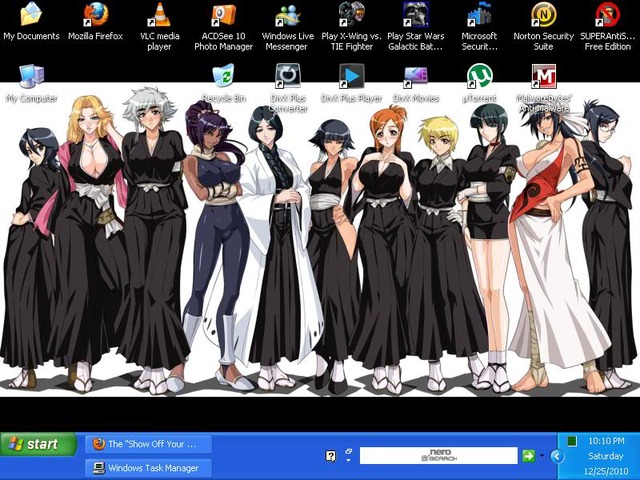Open the DivX Movies shortcut
This screenshot has width=640, height=480.
416,76
